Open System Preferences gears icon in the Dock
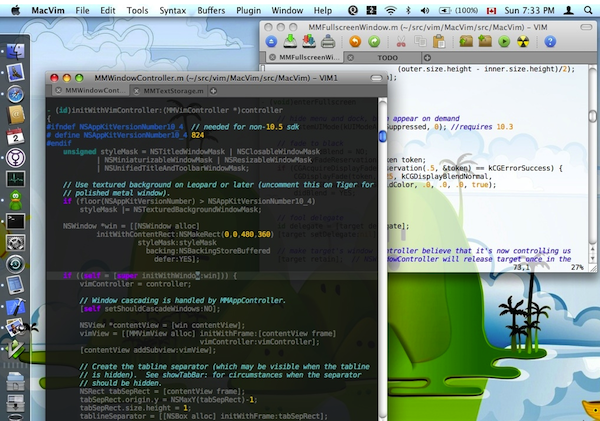The width and height of the screenshot is (600, 421). click(x=16, y=243)
